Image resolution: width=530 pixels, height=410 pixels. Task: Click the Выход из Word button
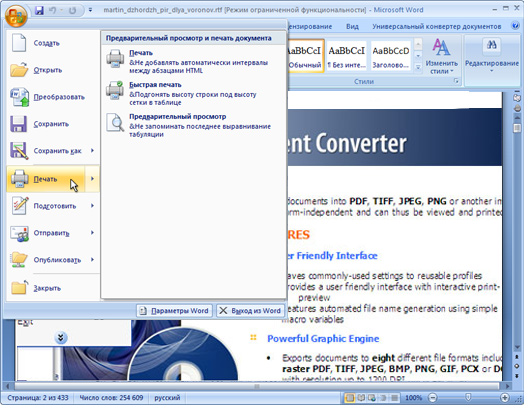250,311
